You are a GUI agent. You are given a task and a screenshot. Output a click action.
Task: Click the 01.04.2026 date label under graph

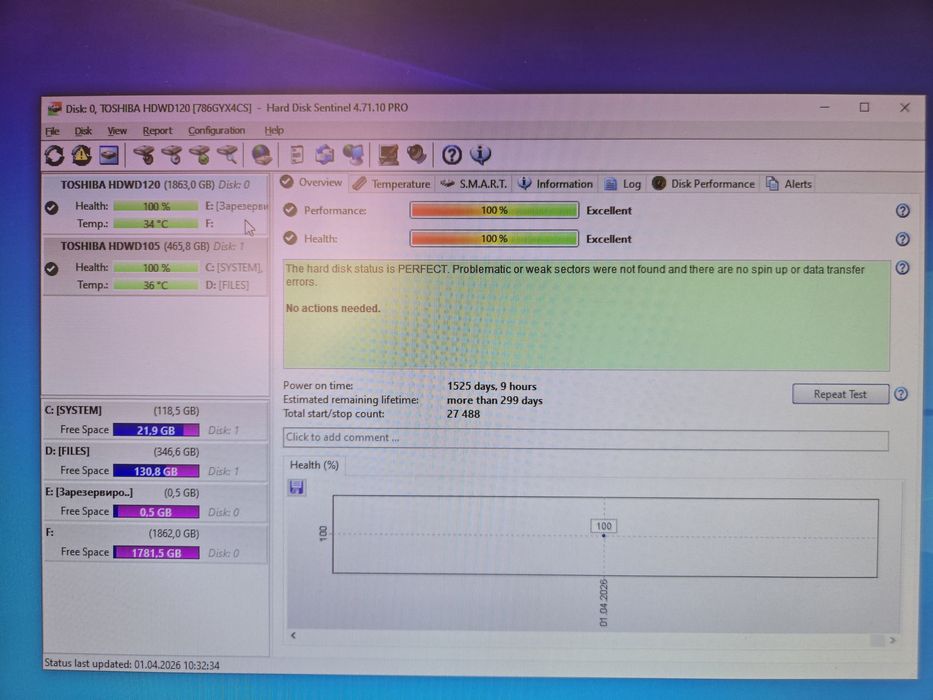coord(603,602)
